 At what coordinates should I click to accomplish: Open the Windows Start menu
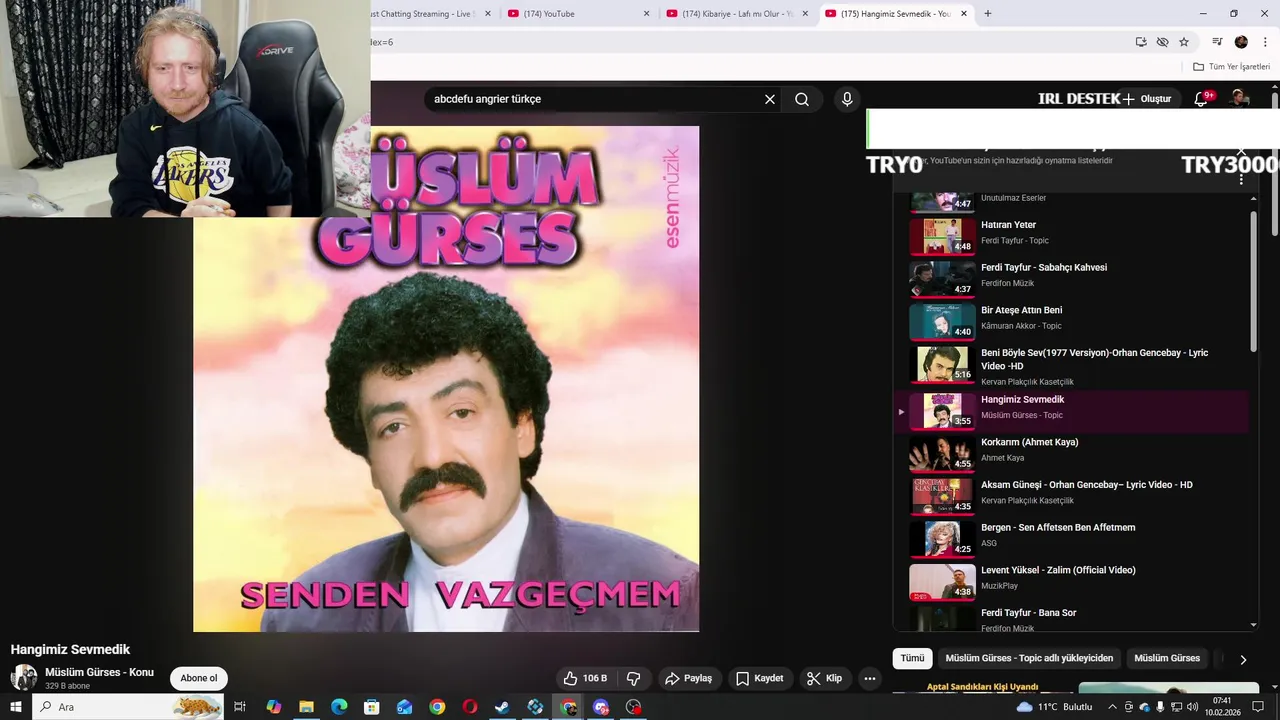click(15, 707)
